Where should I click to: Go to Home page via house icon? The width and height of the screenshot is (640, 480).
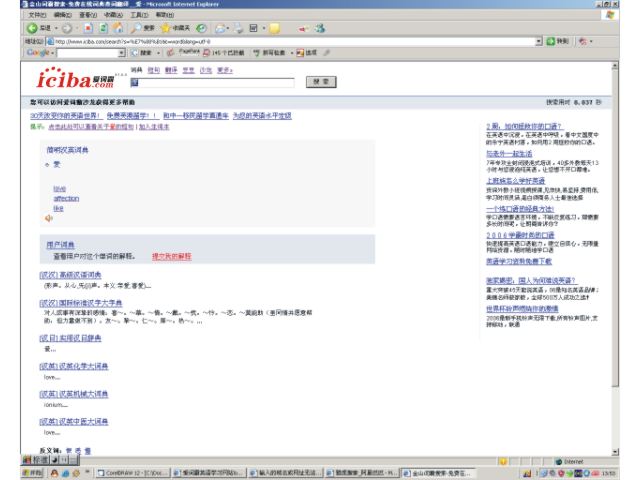118,28
